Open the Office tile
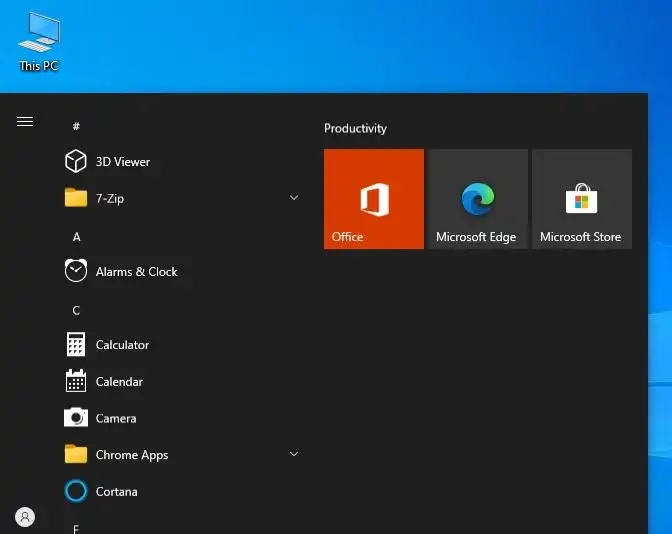This screenshot has width=672, height=534. [374, 199]
